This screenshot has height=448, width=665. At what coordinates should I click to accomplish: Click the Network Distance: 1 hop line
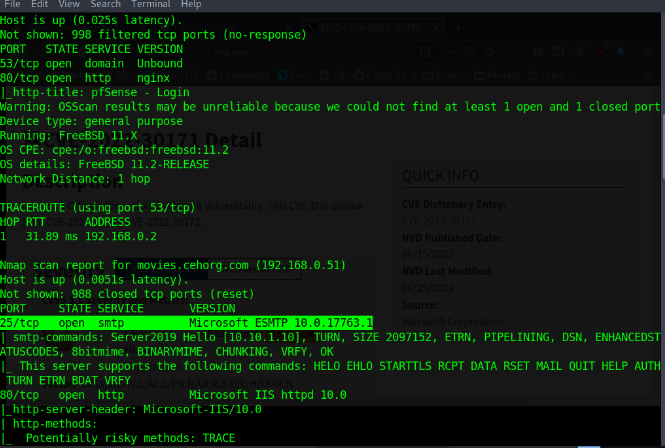click(x=83, y=178)
